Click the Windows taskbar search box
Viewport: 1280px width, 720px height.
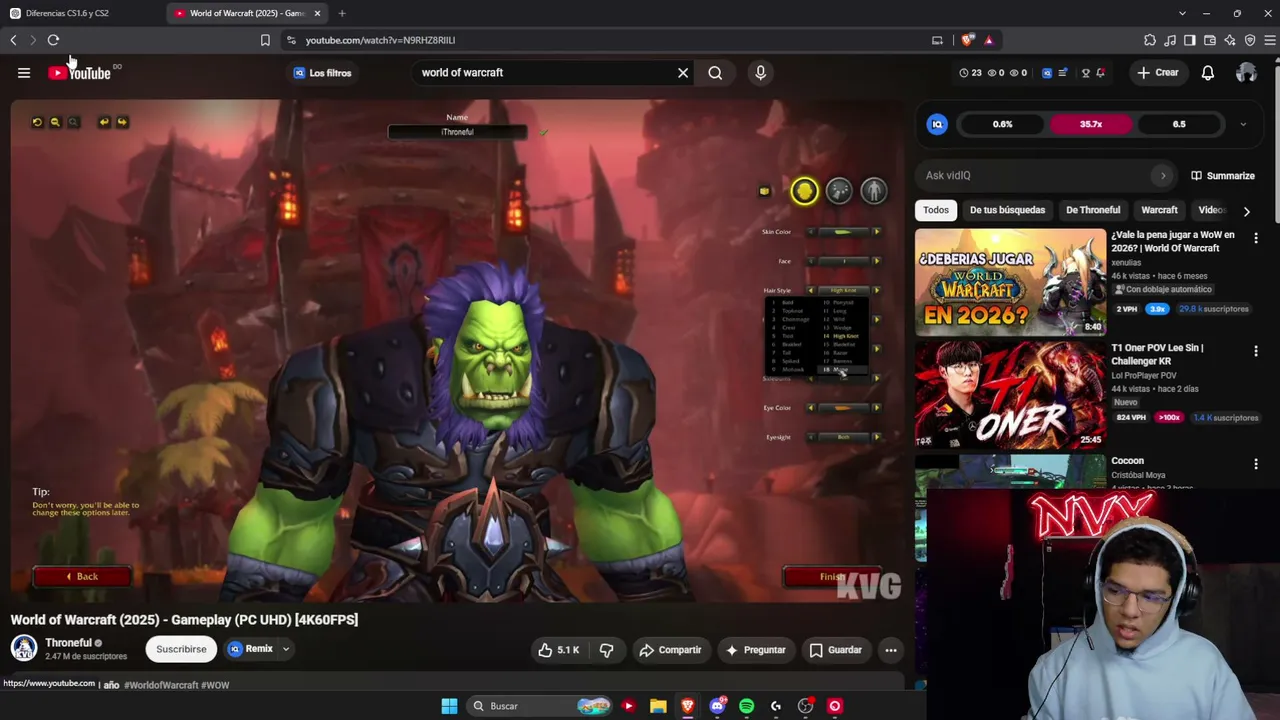[x=540, y=706]
